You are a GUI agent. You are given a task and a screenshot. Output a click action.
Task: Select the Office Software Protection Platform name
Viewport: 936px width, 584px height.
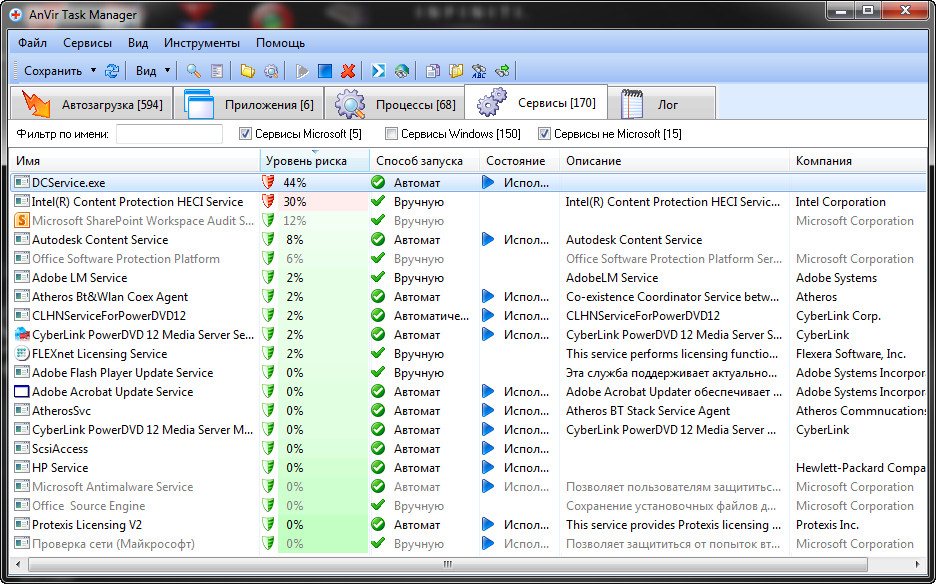click(126, 259)
